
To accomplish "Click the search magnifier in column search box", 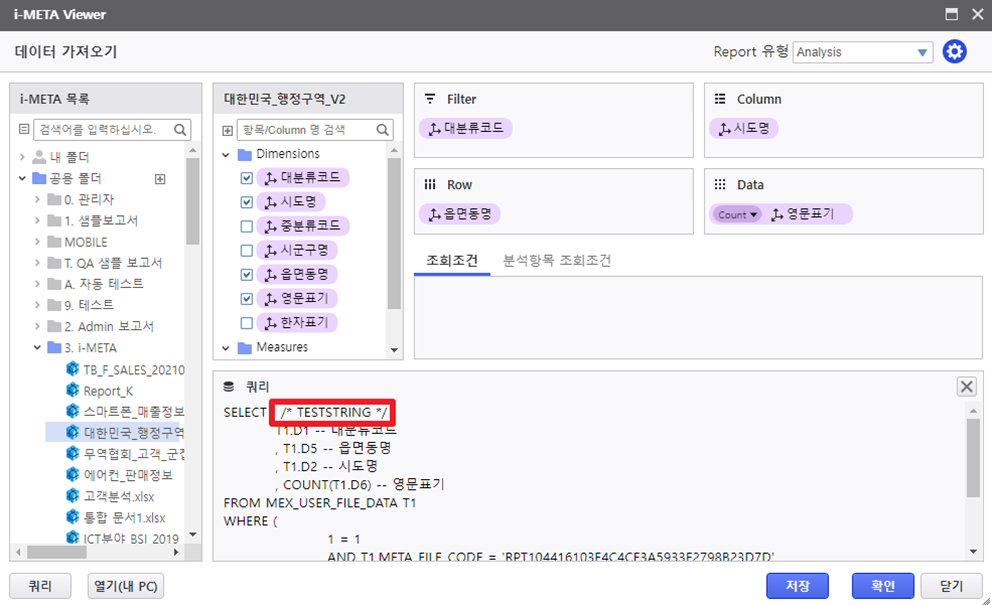I will (385, 130).
